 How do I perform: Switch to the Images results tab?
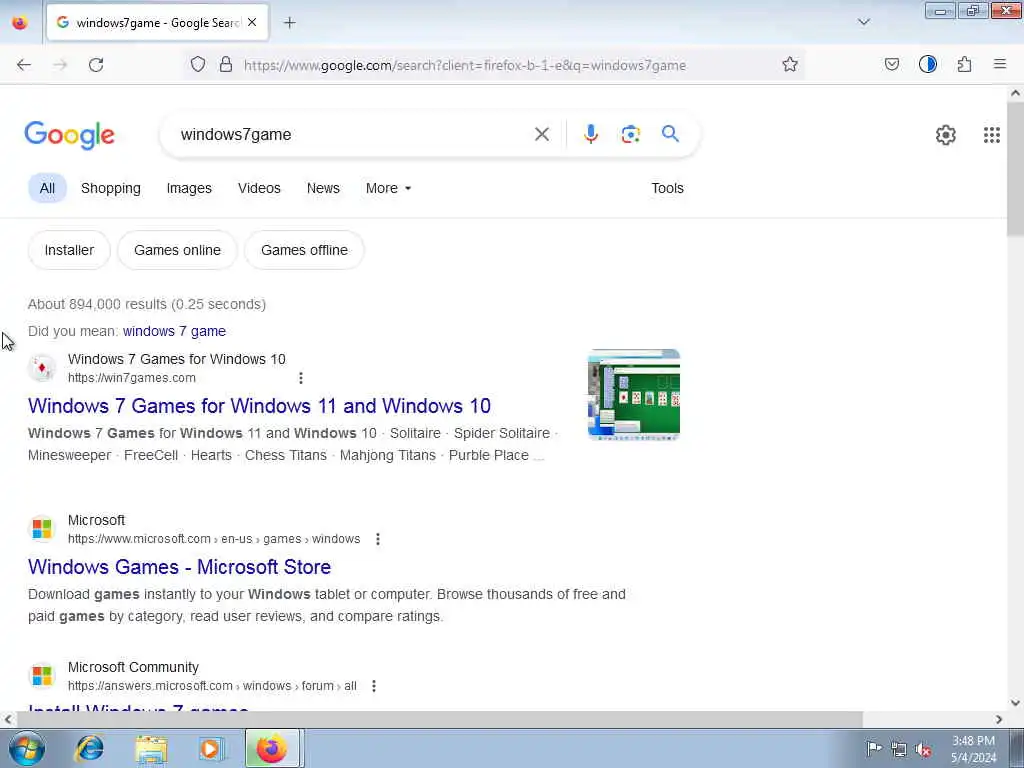point(189,188)
